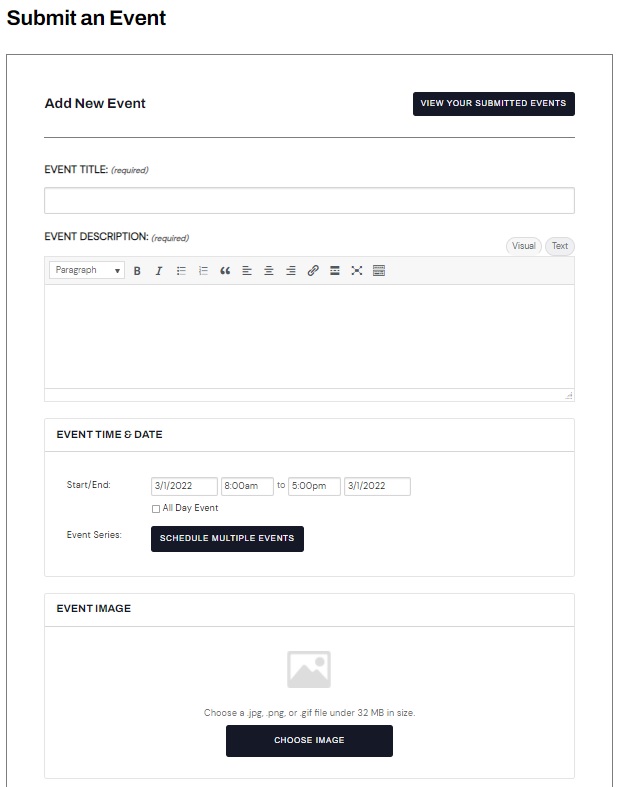Align description text to the left
The image size is (619, 787).
(x=247, y=271)
